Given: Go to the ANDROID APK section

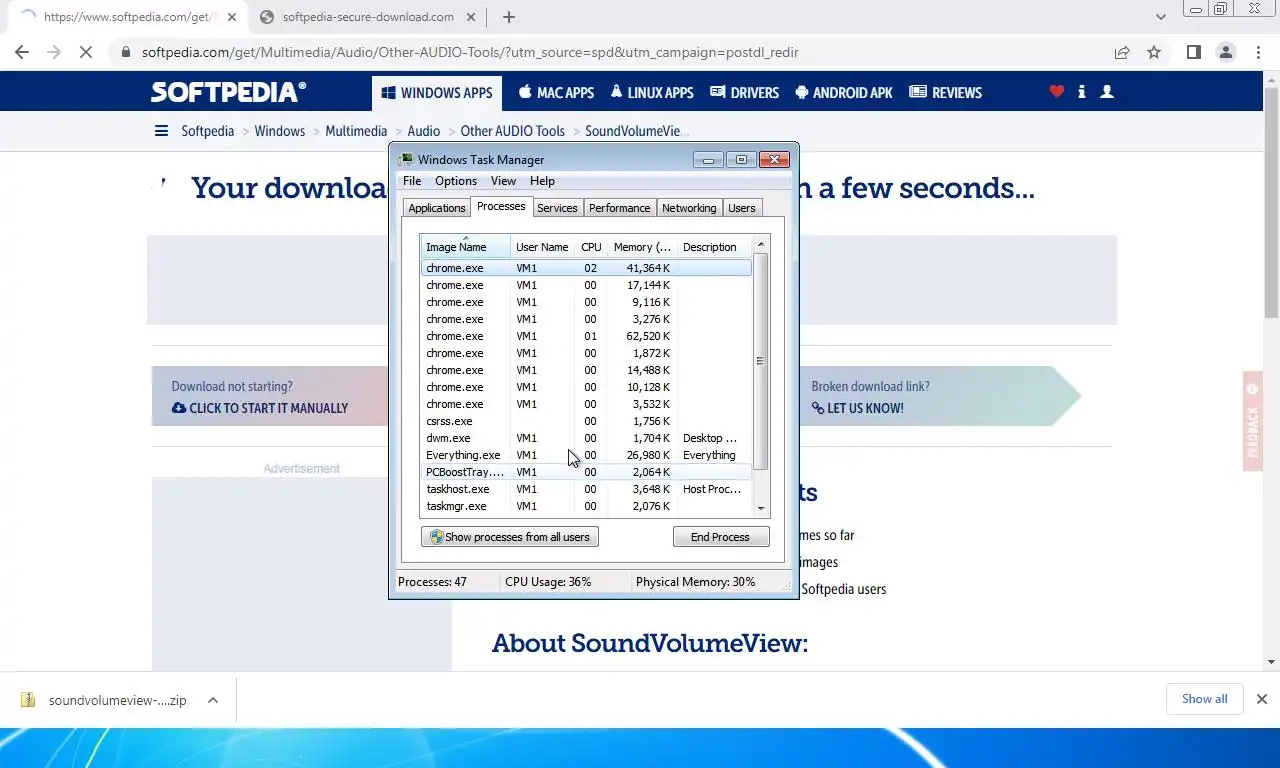Looking at the screenshot, I should click(x=843, y=93).
